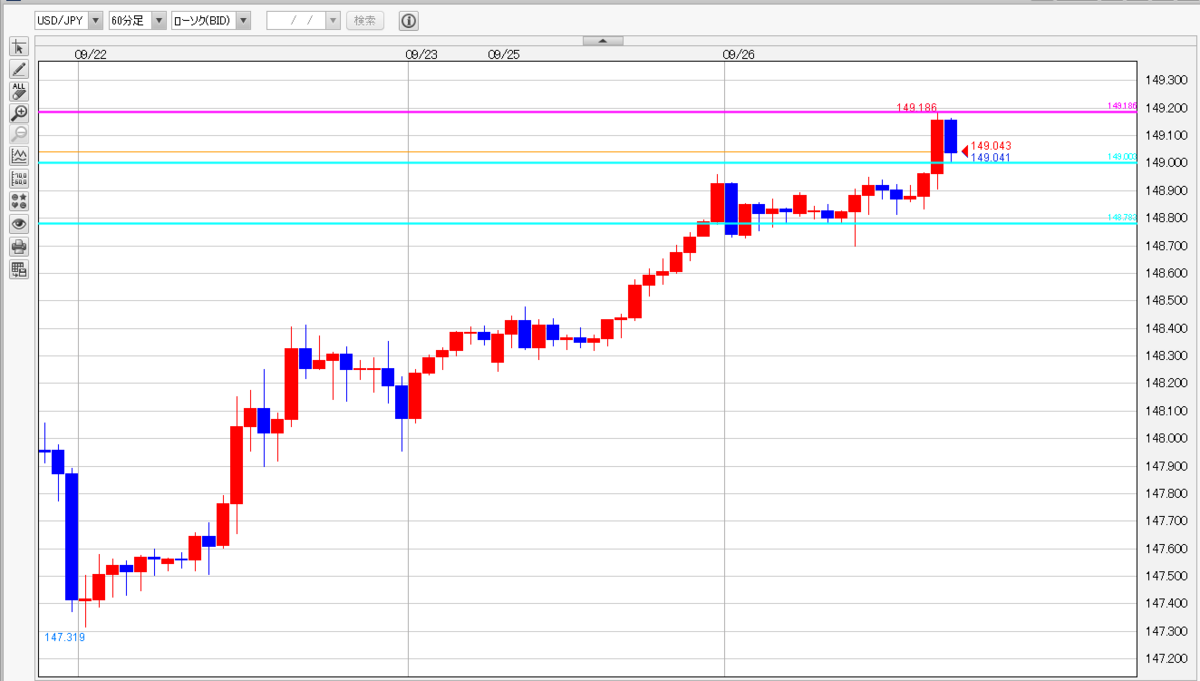
Task: Open the info button in the toolbar
Action: [409, 20]
